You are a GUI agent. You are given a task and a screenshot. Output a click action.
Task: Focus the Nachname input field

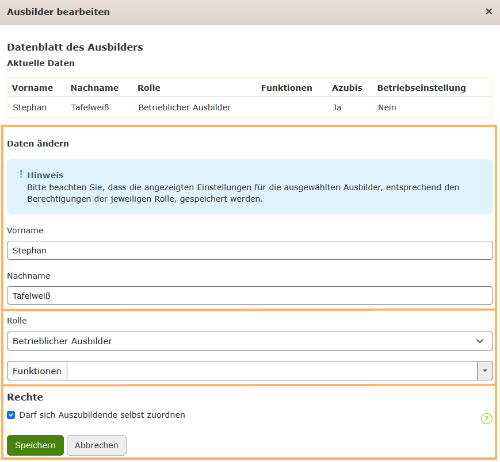(250, 295)
